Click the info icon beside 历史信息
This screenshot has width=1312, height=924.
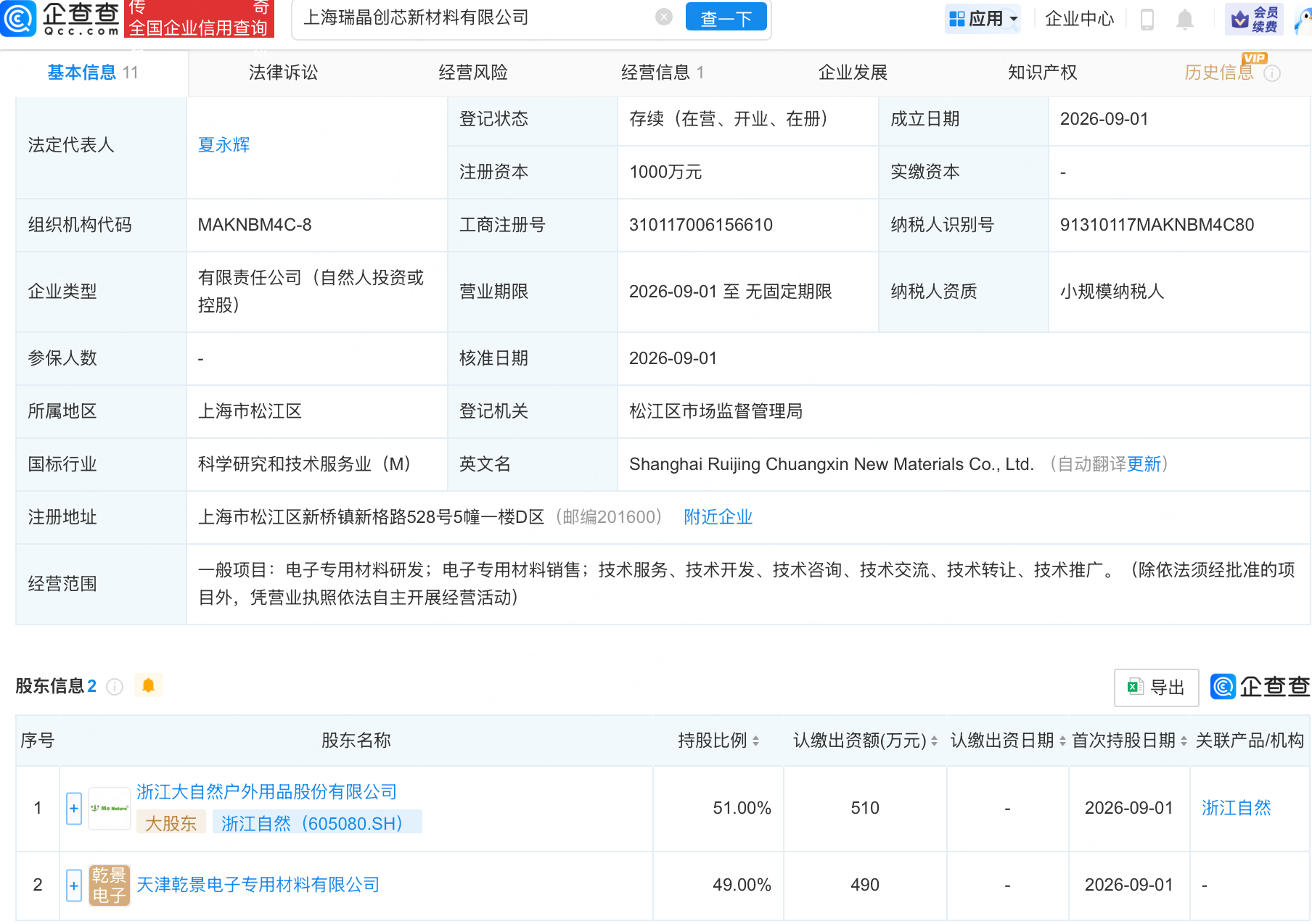(x=1272, y=73)
